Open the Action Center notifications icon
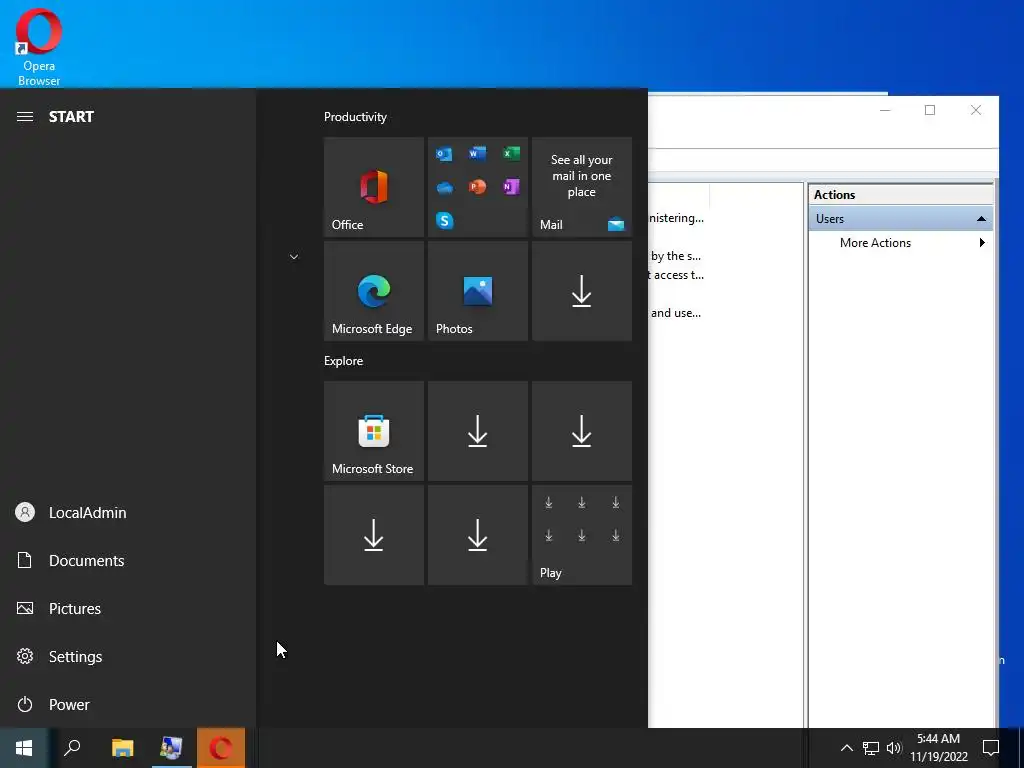The height and width of the screenshot is (768, 1024). tap(991, 748)
